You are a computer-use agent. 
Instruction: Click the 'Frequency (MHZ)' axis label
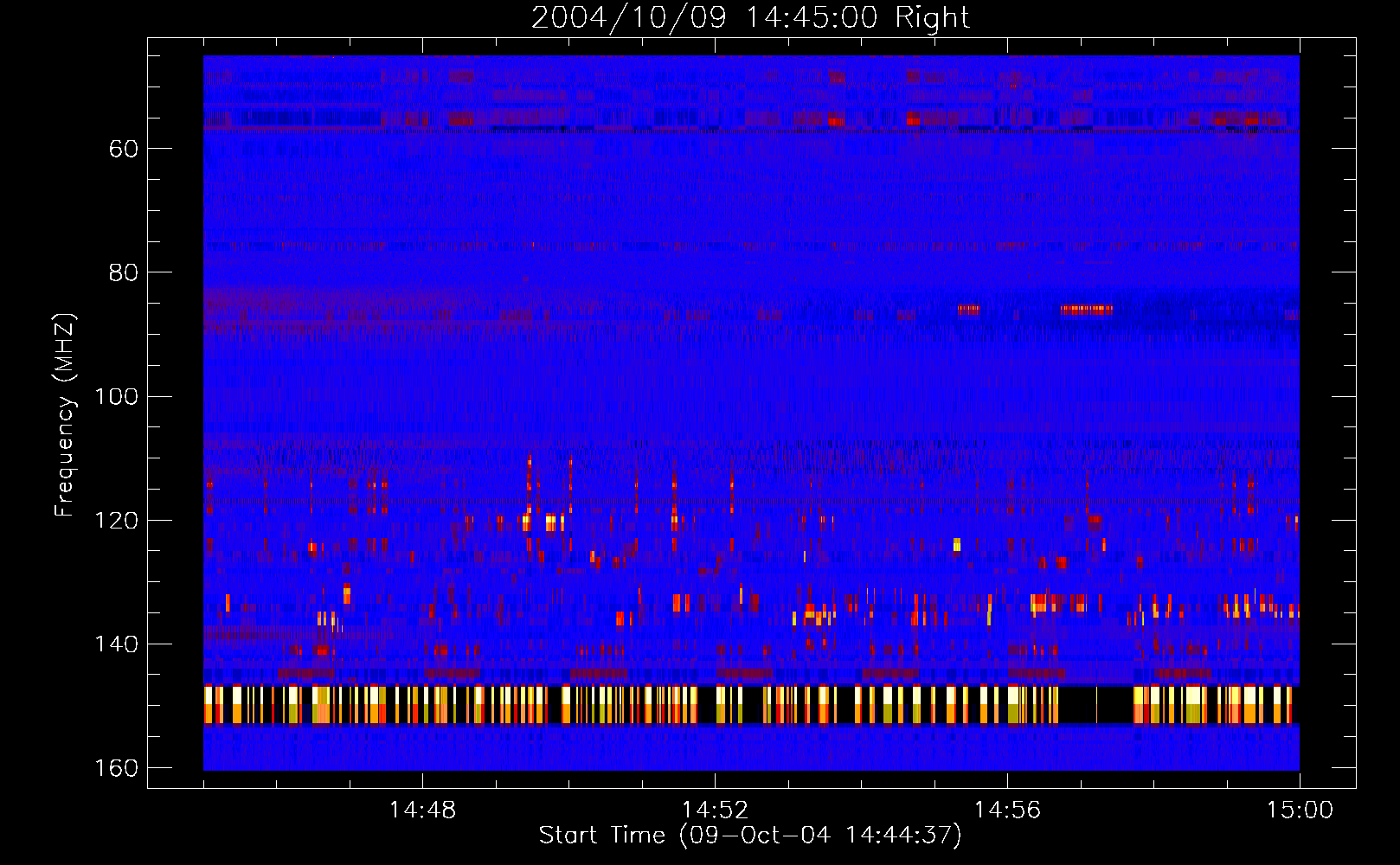[66, 415]
